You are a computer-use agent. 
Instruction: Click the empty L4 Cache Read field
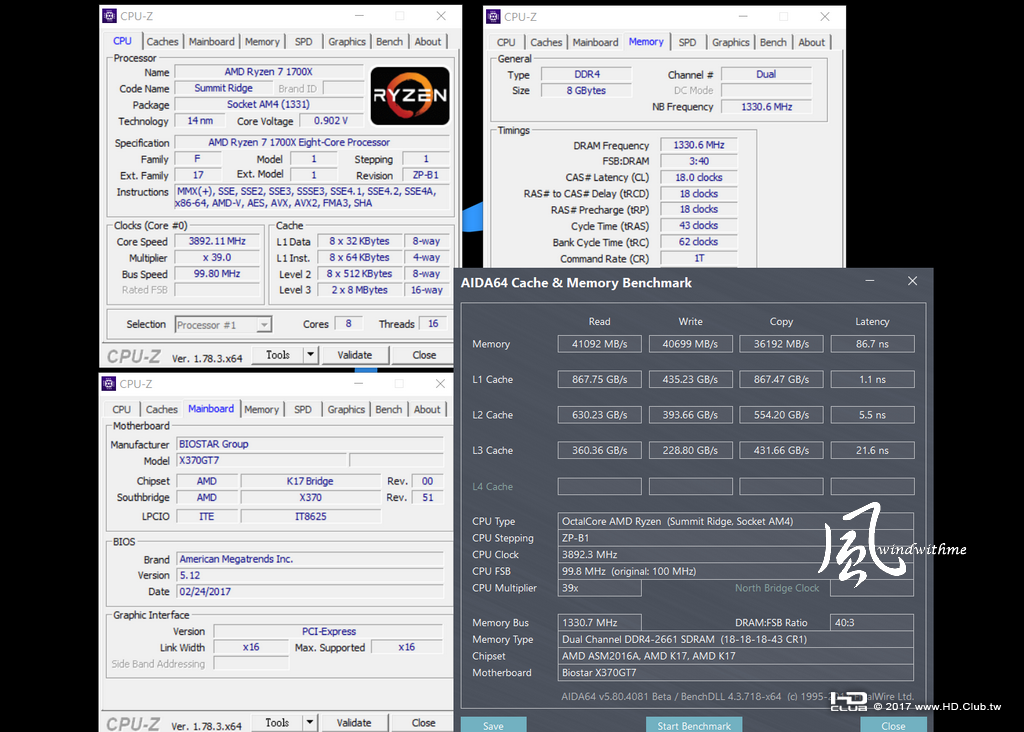(600, 486)
